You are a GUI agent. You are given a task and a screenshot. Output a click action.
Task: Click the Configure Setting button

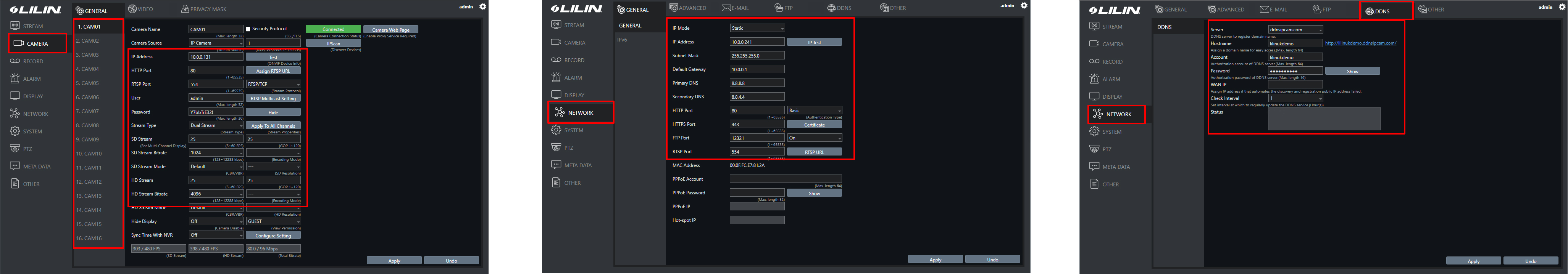pyautogui.click(x=273, y=236)
